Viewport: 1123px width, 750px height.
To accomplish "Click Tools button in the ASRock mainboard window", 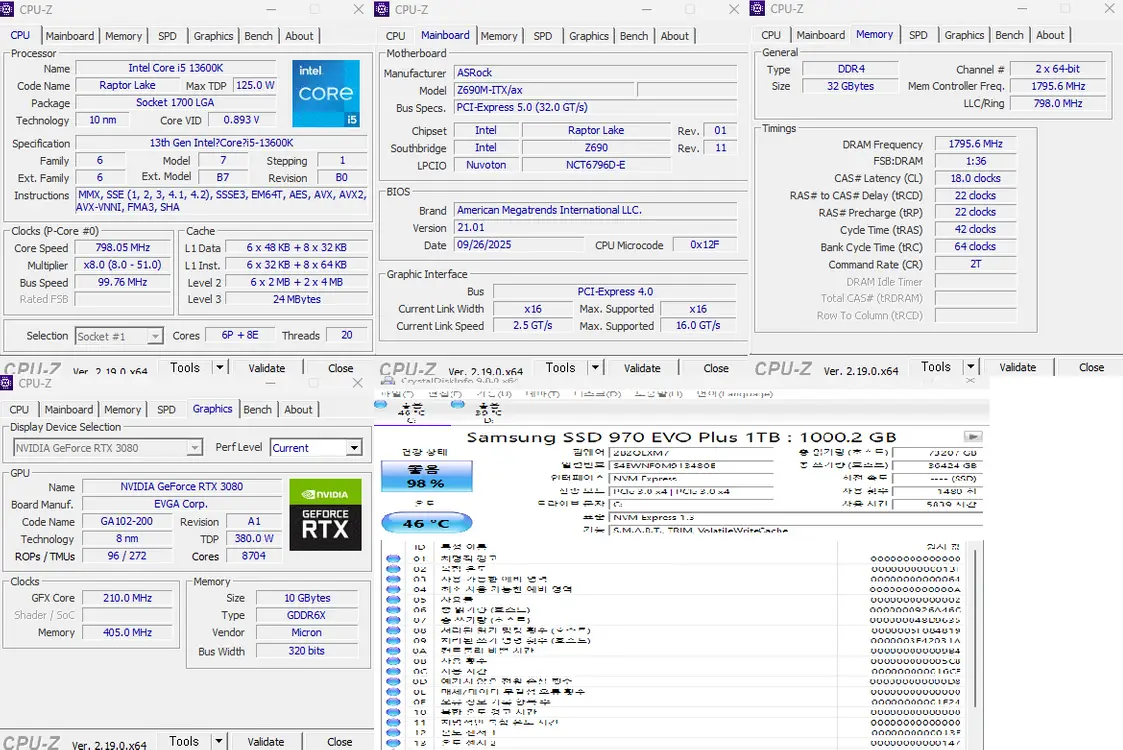I will (560, 367).
